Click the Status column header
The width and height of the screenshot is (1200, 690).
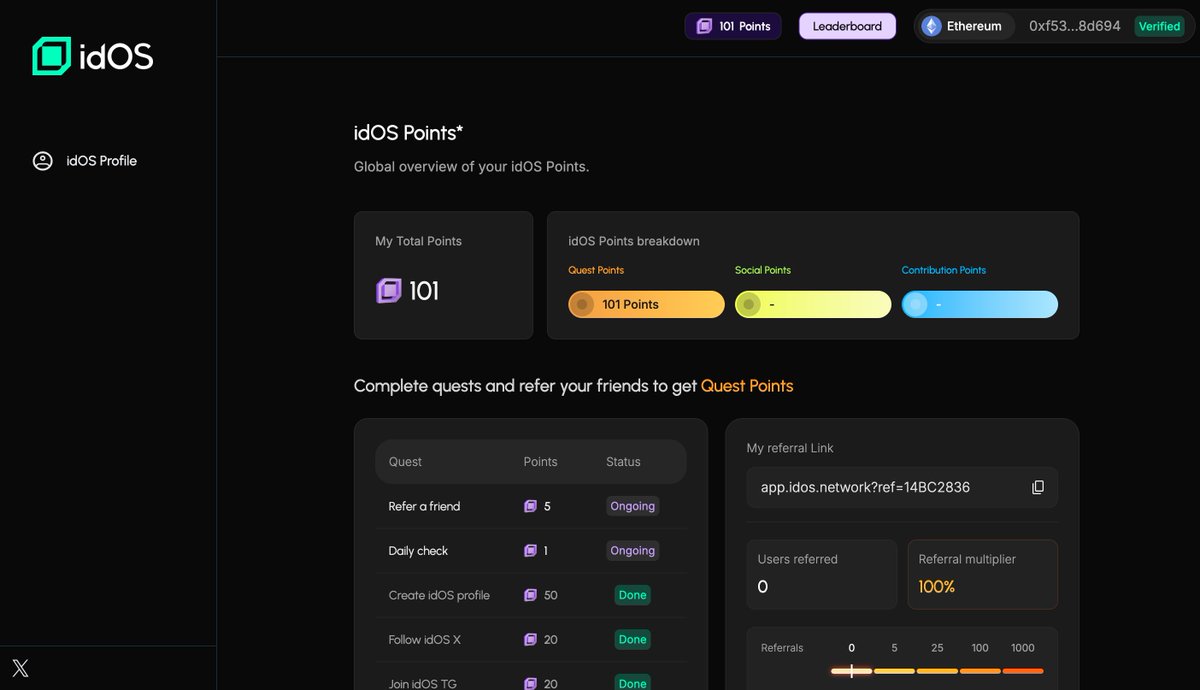pos(623,462)
